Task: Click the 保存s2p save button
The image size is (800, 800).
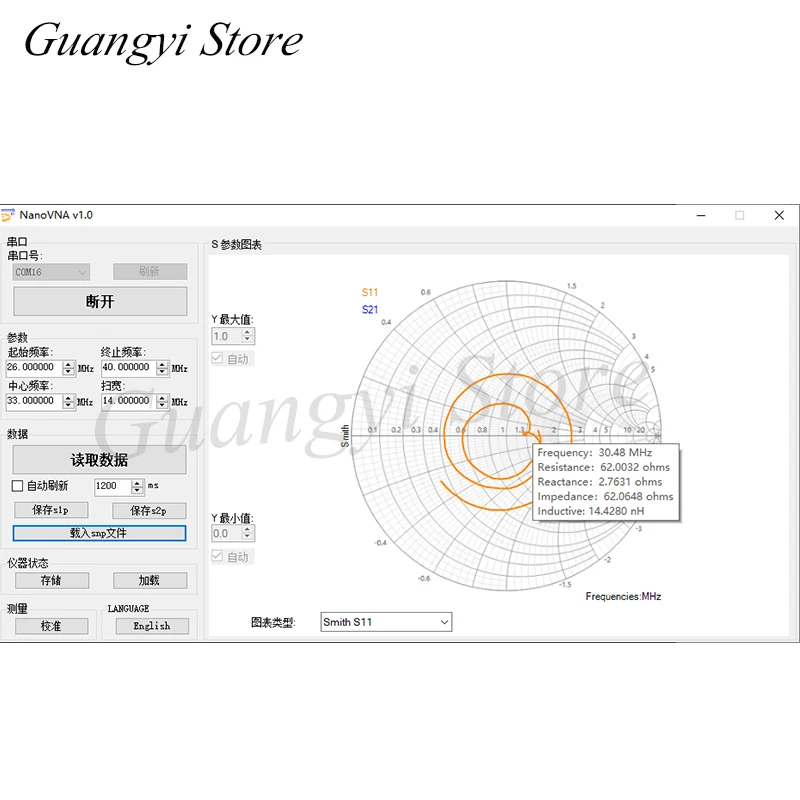Action: (x=149, y=510)
